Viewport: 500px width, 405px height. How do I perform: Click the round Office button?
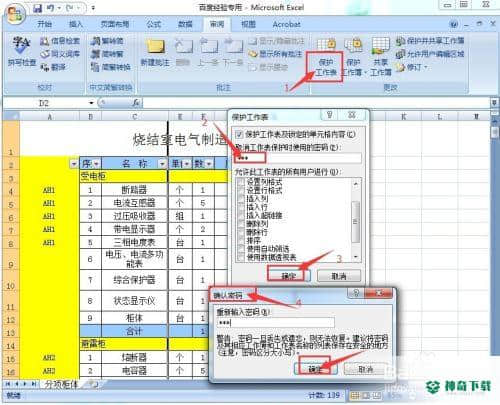tap(15, 13)
